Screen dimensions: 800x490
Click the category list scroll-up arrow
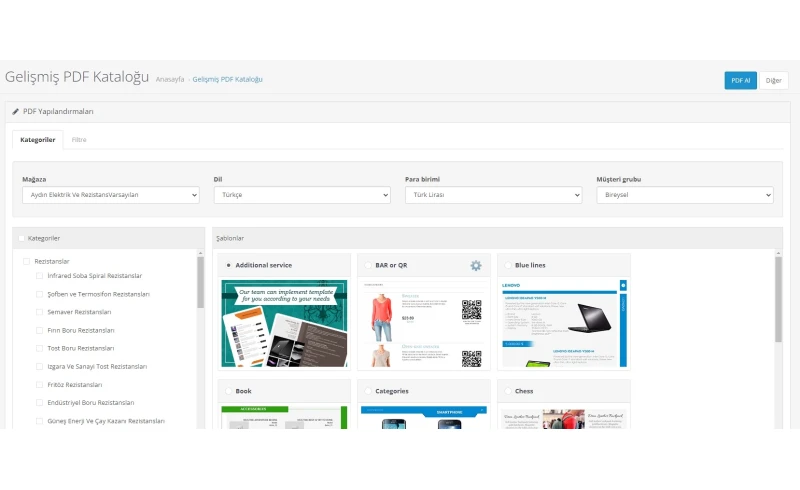[201, 253]
